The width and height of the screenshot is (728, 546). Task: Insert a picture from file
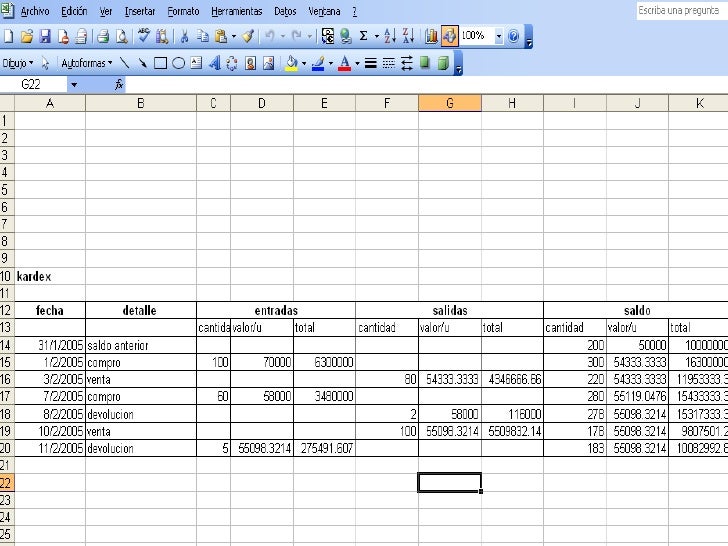(x=268, y=63)
